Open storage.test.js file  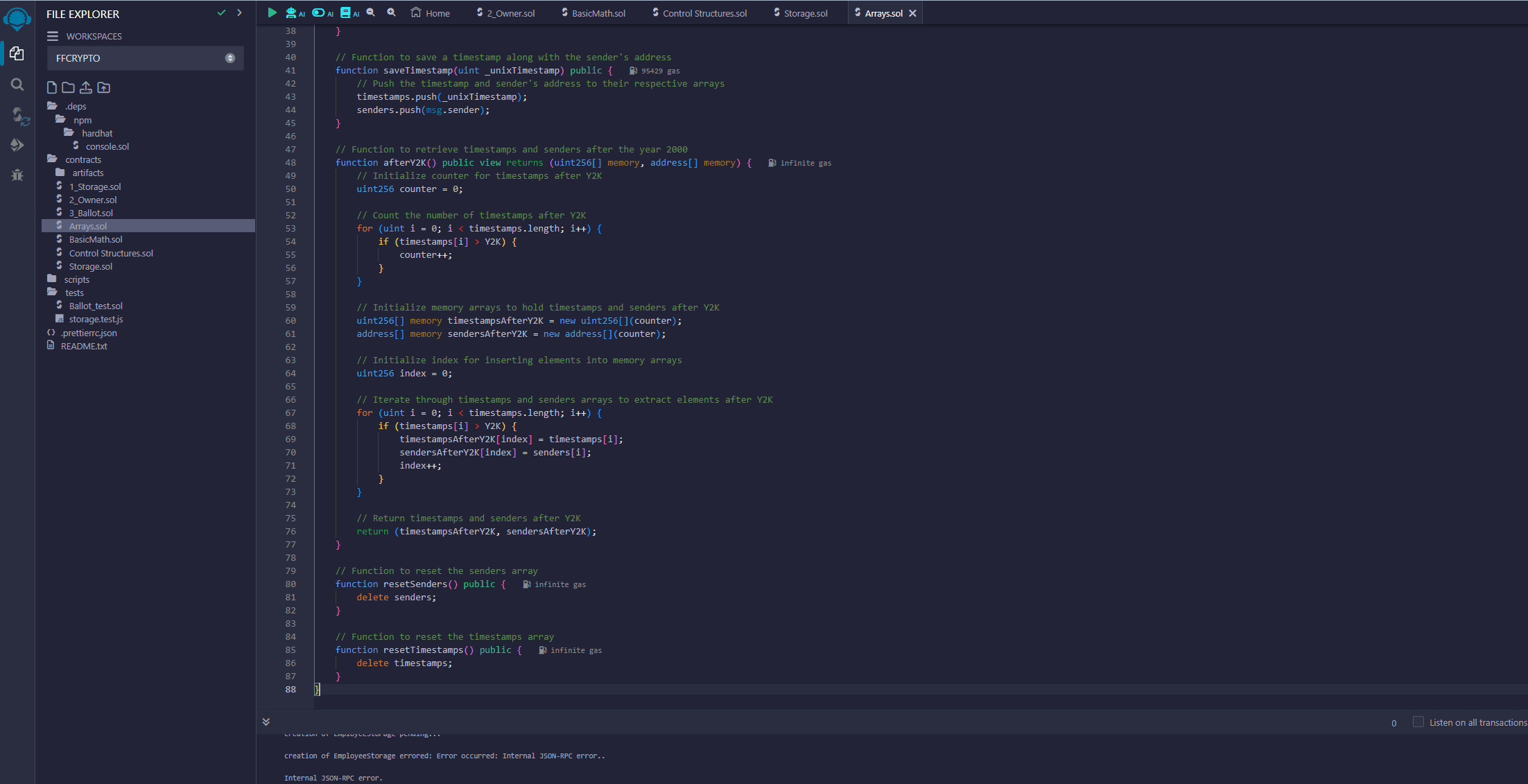tap(89, 319)
